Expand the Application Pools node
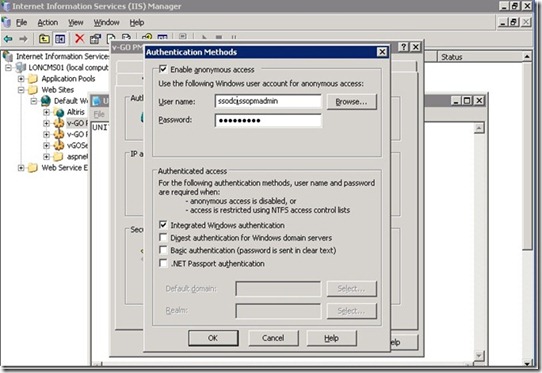 coord(21,79)
